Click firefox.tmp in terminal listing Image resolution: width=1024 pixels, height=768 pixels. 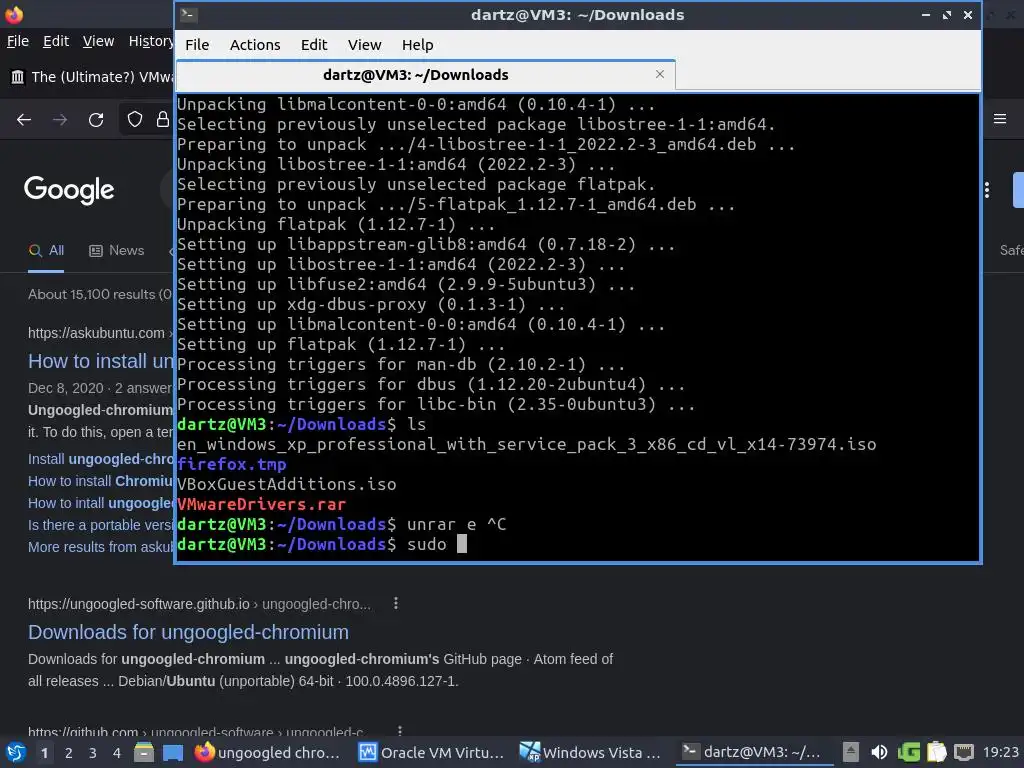(232, 464)
